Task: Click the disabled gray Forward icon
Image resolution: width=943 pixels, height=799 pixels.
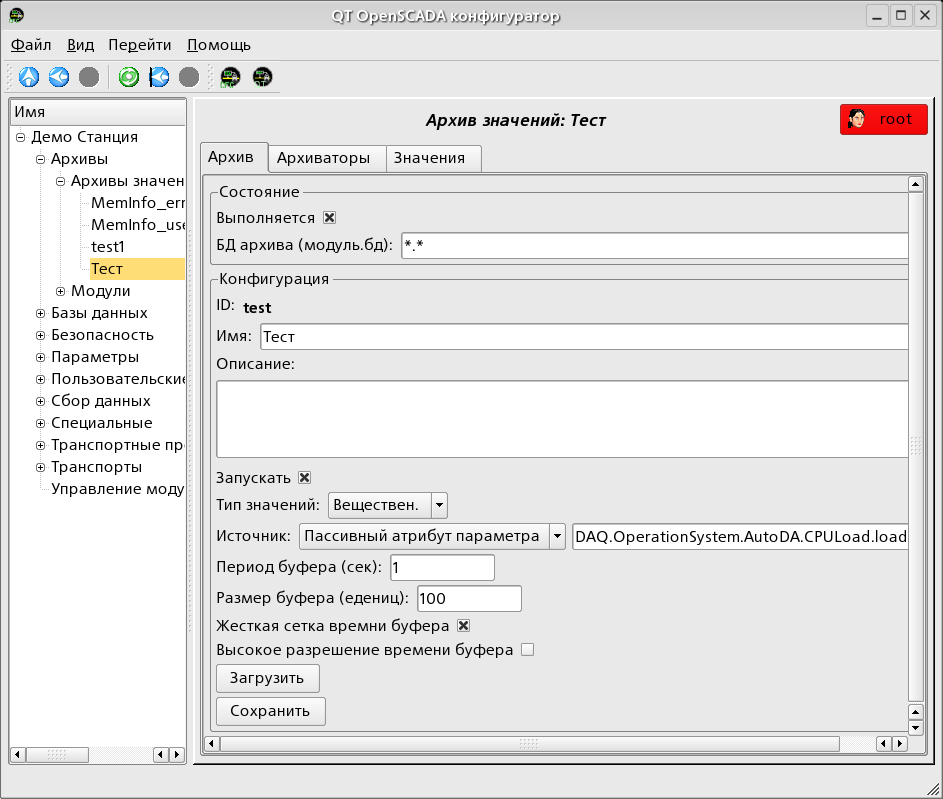Action: click(x=89, y=77)
